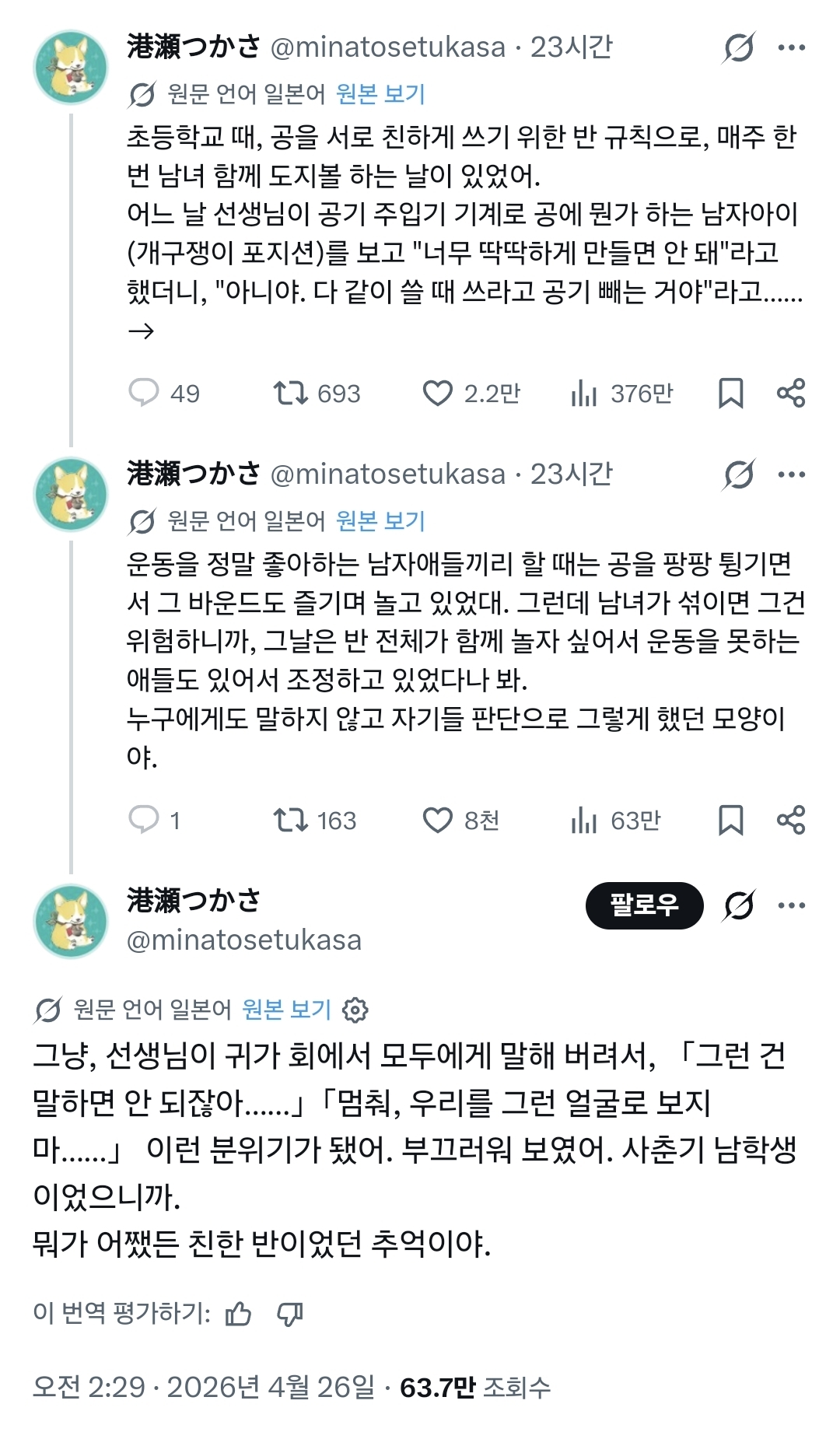Retweet the first tweet with 693 reposts
This screenshot has height=1432, width=840.
pyautogui.click(x=290, y=393)
